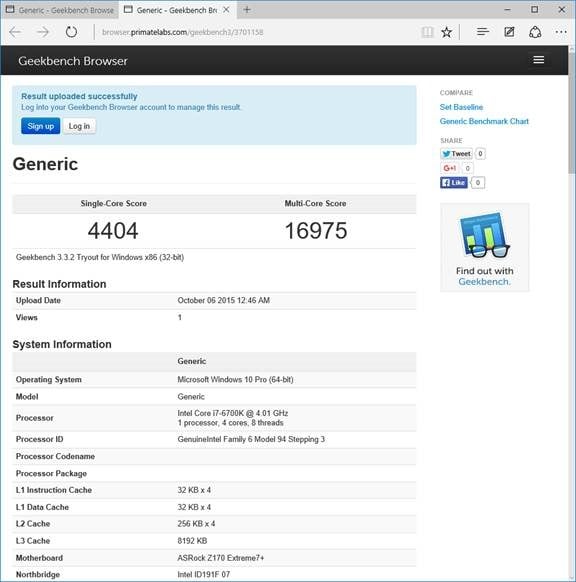This screenshot has height=582, width=576.
Task: Open Geekbench Browser hamburger menu
Action: tap(539, 60)
